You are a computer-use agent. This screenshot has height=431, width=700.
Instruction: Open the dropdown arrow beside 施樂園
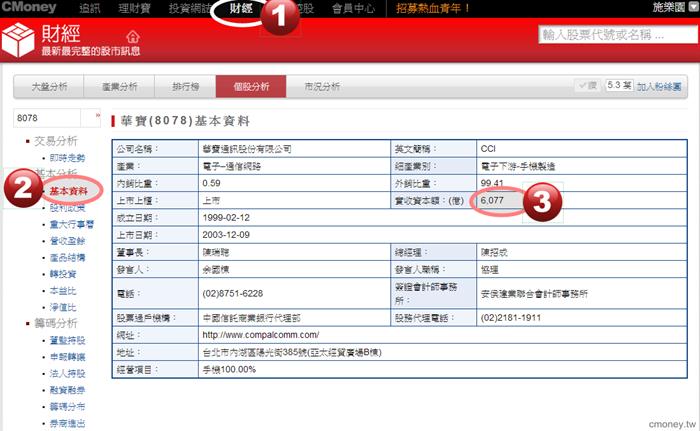(x=693, y=8)
